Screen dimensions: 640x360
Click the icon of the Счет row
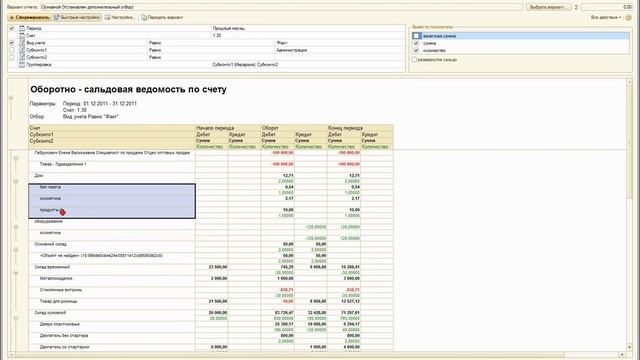[22, 36]
